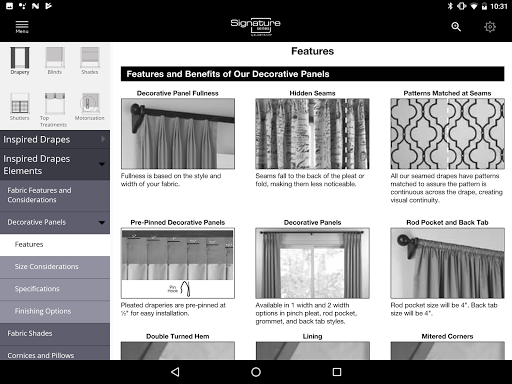Tap 'Patterns Matched at Seams' heading
The image size is (512, 384).
[447, 93]
